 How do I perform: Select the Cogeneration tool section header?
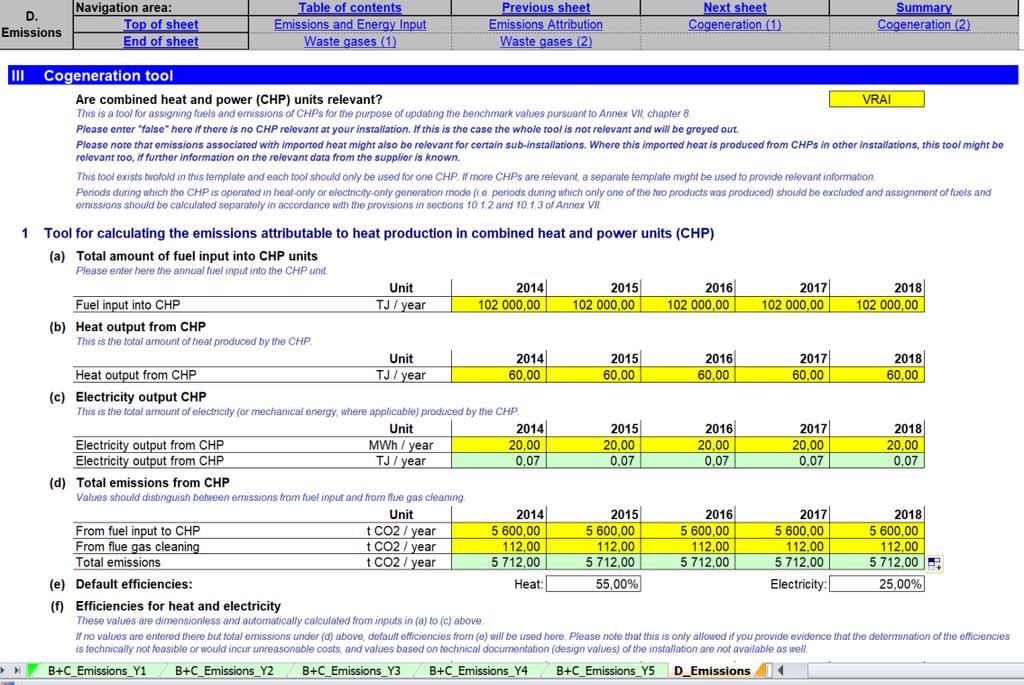(513, 75)
